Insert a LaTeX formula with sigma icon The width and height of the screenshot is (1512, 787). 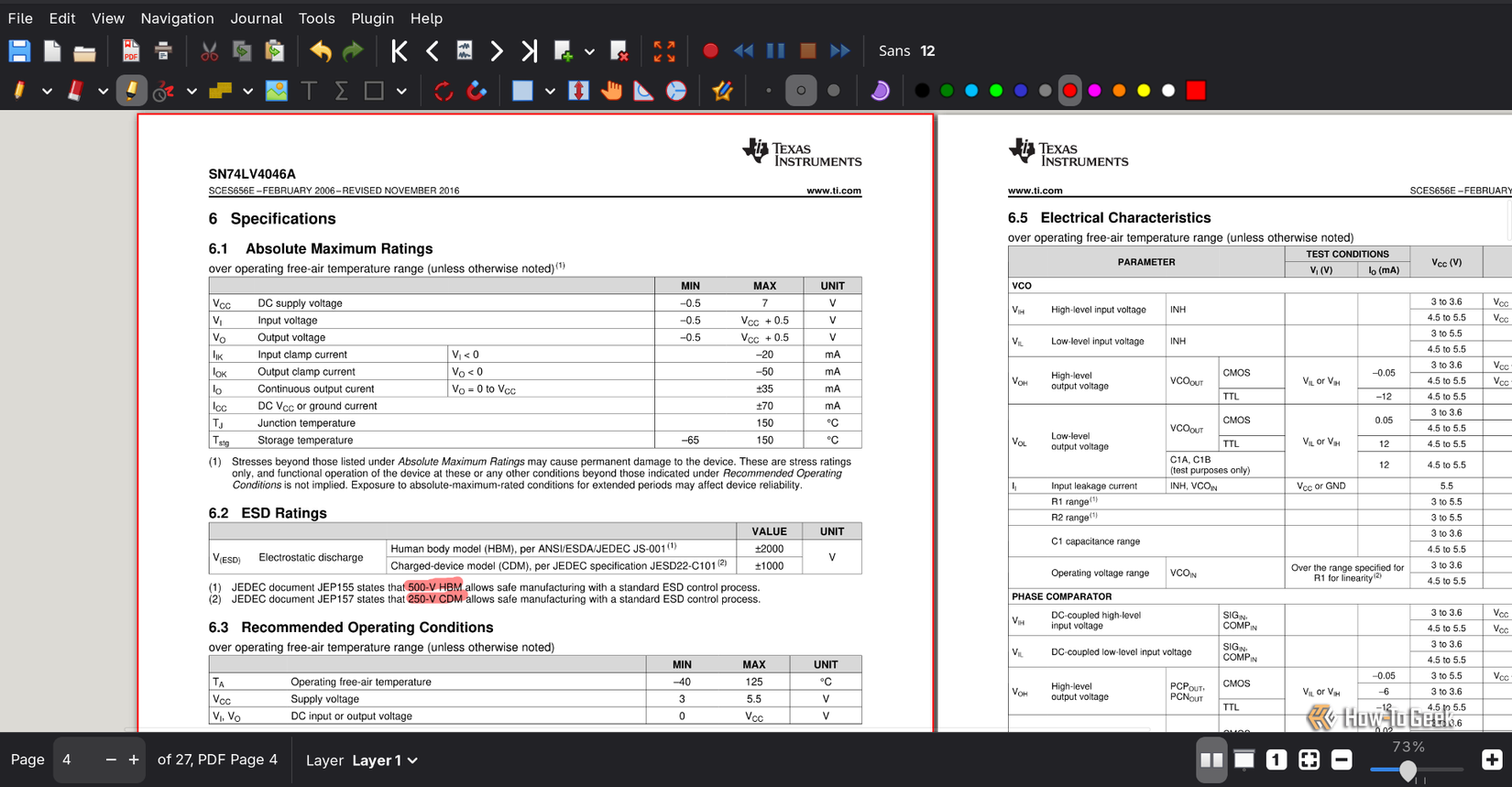341,91
